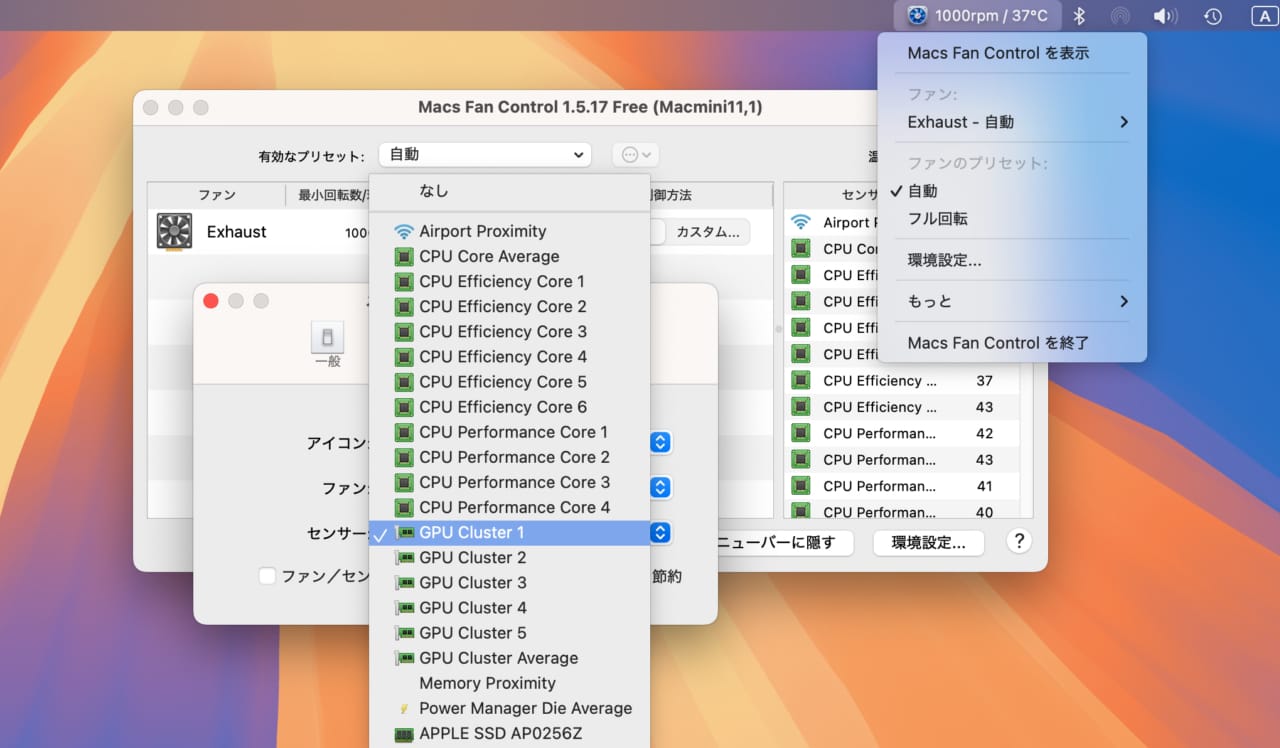Click the chip icon next to CPU Core Average
Screen dimensions: 1280x748
coord(404,256)
